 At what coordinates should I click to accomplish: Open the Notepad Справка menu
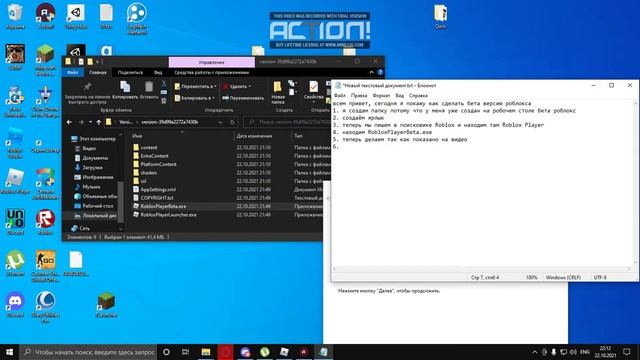tap(418, 96)
